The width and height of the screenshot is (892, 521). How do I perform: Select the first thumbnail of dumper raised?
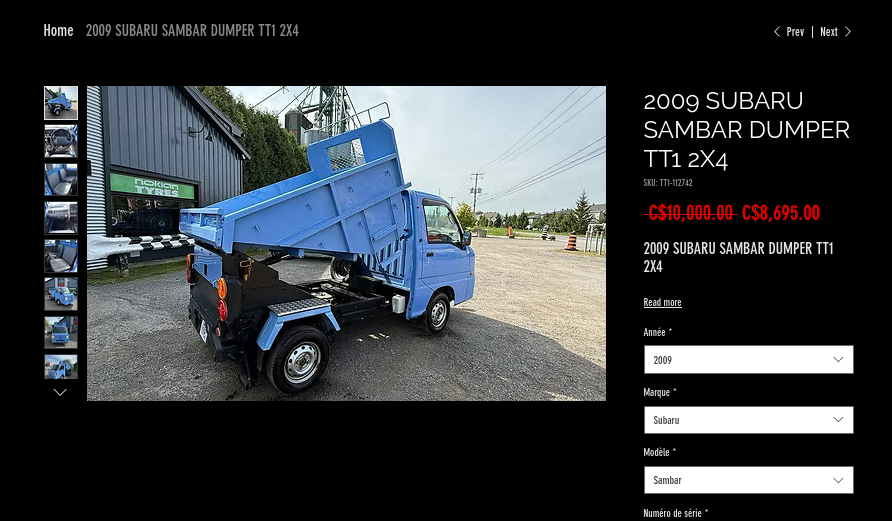[x=61, y=103]
